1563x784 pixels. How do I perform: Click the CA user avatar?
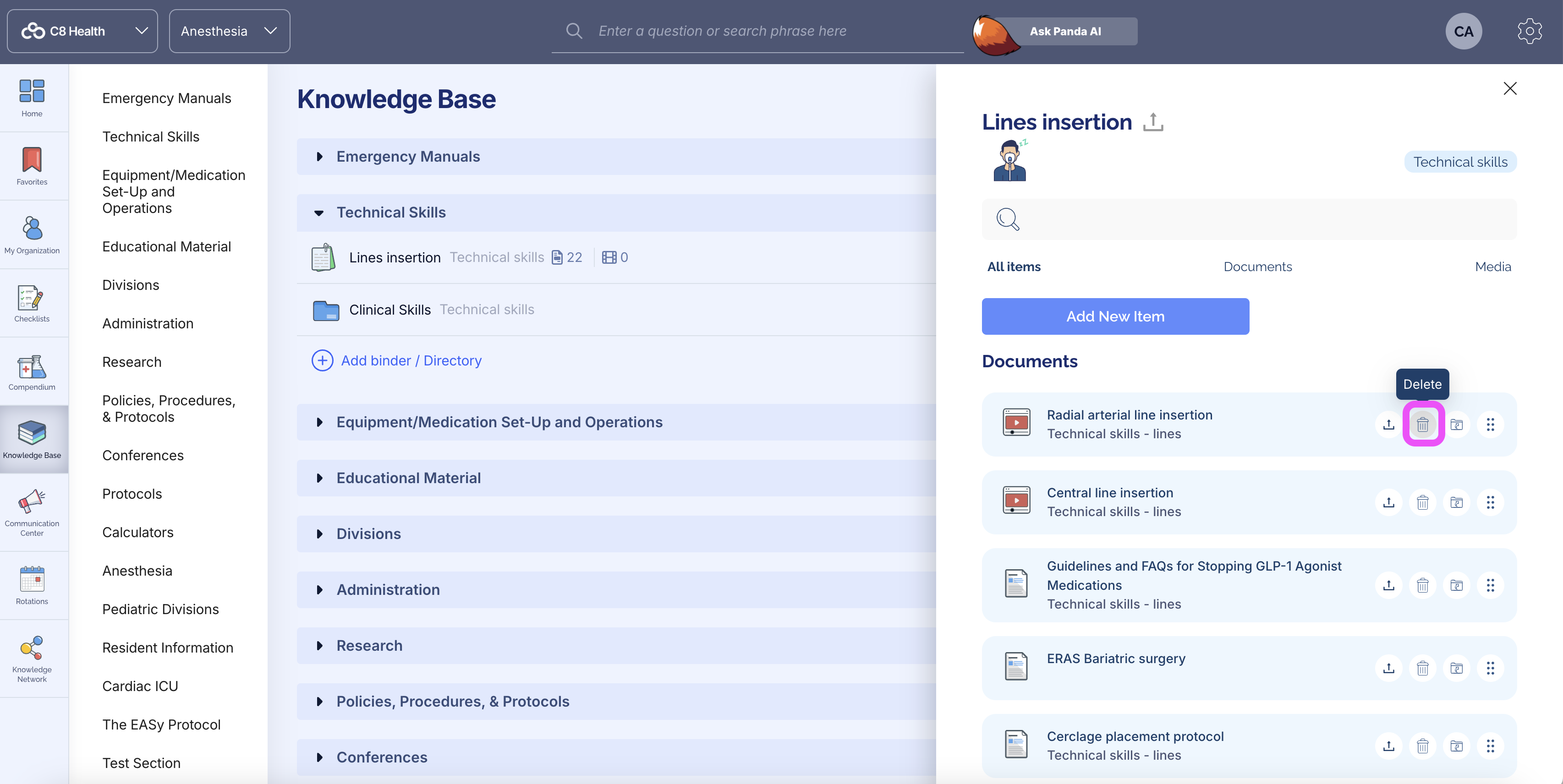pos(1463,31)
